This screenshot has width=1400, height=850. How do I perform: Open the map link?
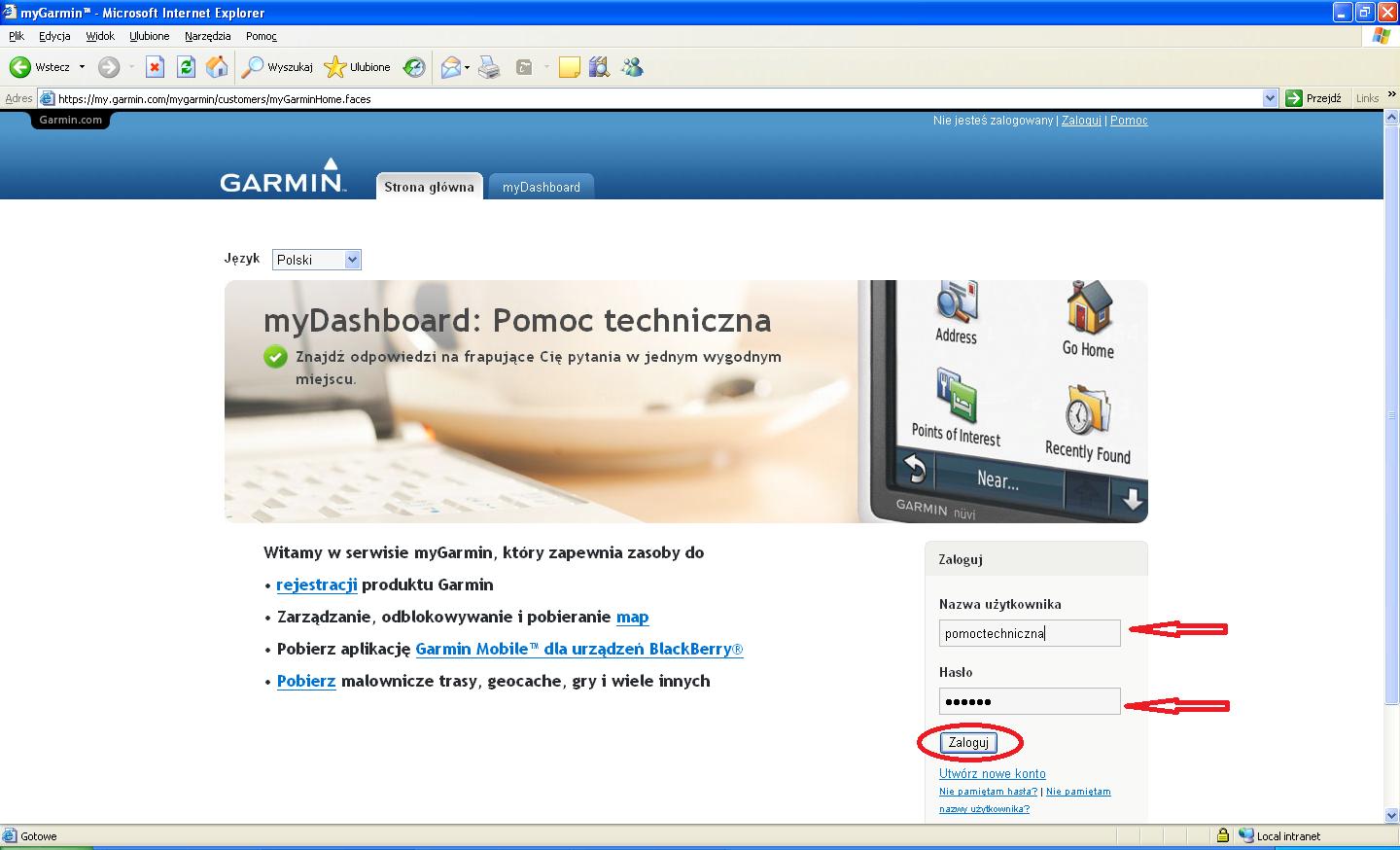coord(632,617)
